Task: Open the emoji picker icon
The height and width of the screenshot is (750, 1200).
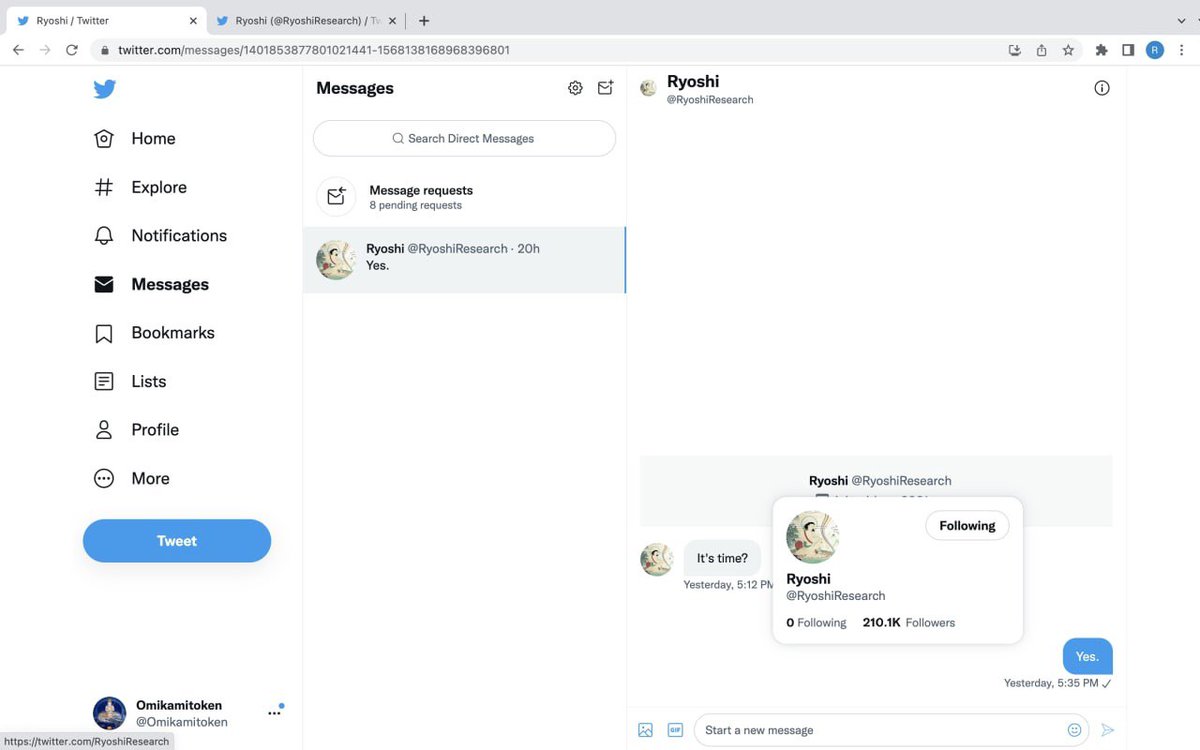Action: tap(1075, 730)
